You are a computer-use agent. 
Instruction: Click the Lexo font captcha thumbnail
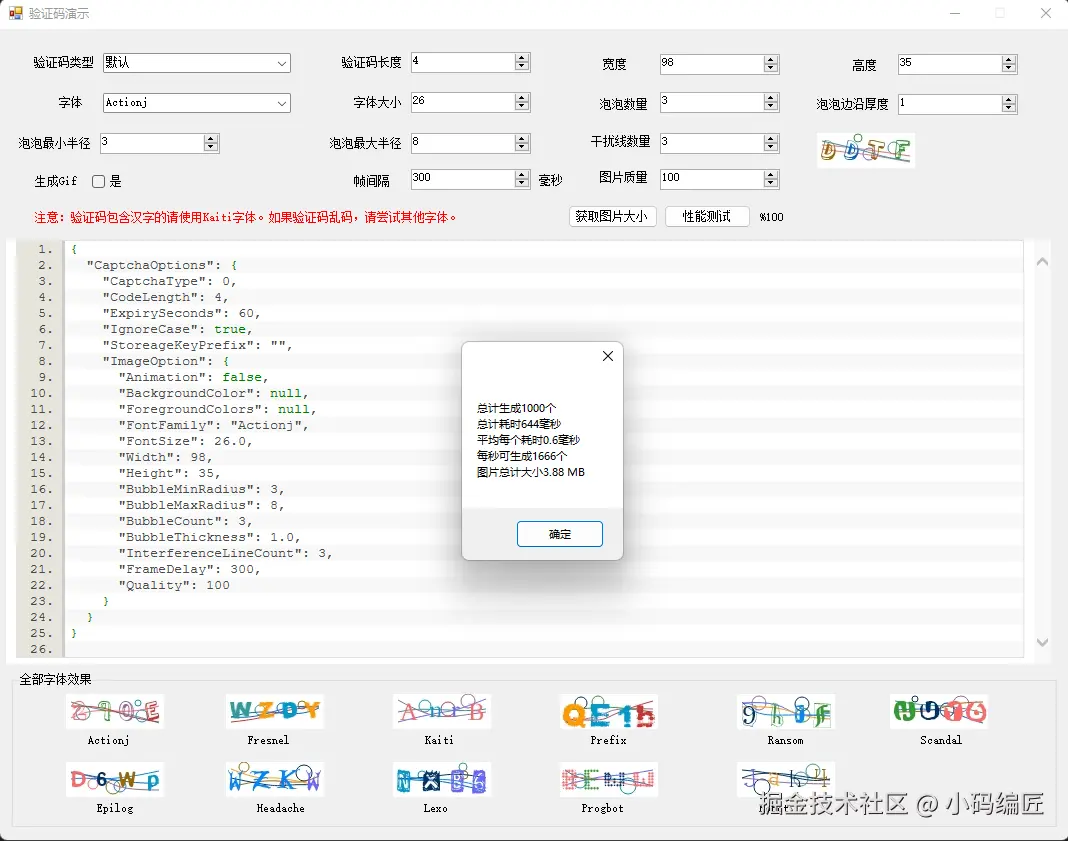[441, 780]
